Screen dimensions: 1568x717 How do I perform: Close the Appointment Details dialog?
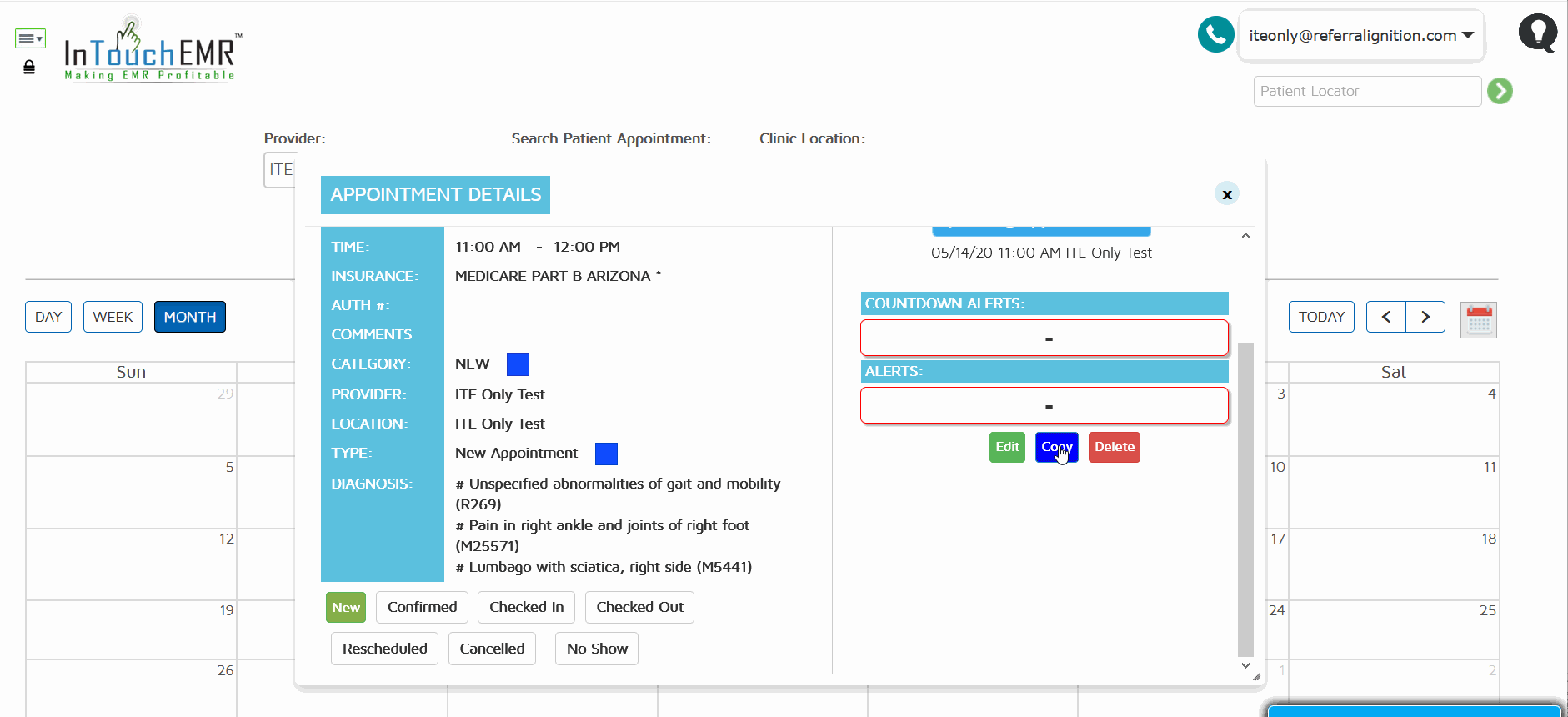1226,194
